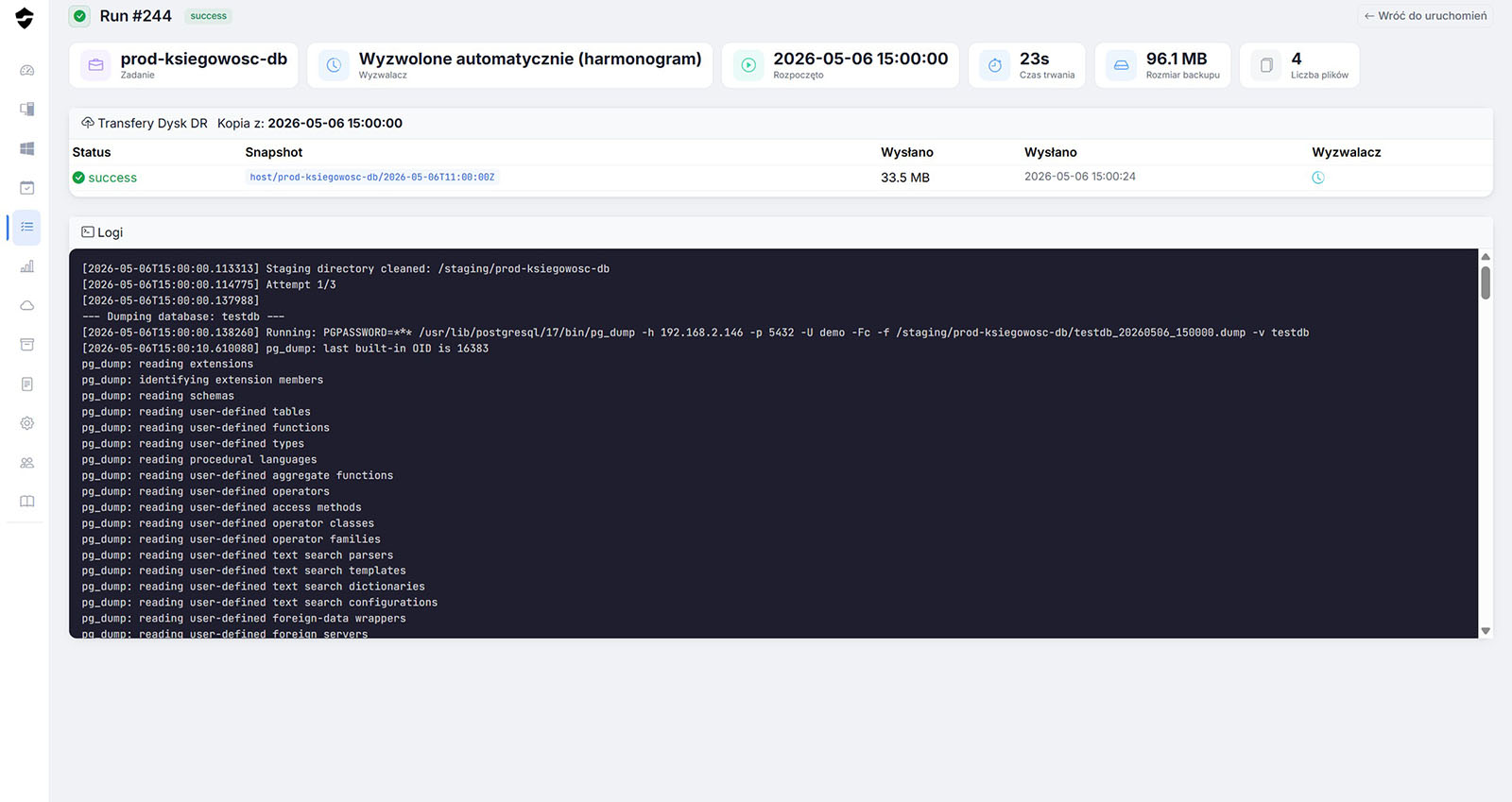Viewport: 1512px width, 802px height.
Task: Open the cloud storage icon in sidebar
Action: 27,305
